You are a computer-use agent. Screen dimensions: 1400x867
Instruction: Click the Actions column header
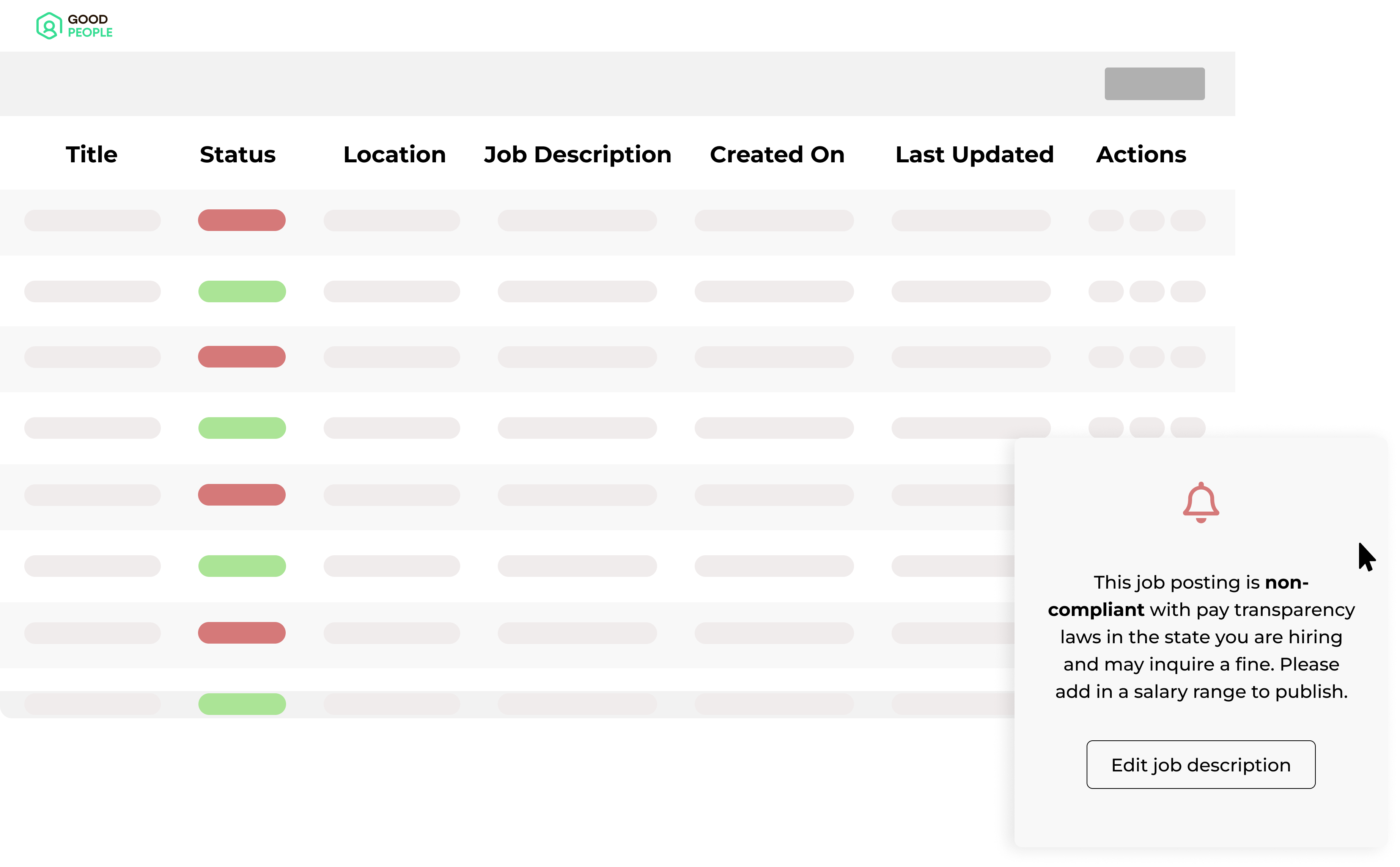pos(1141,154)
